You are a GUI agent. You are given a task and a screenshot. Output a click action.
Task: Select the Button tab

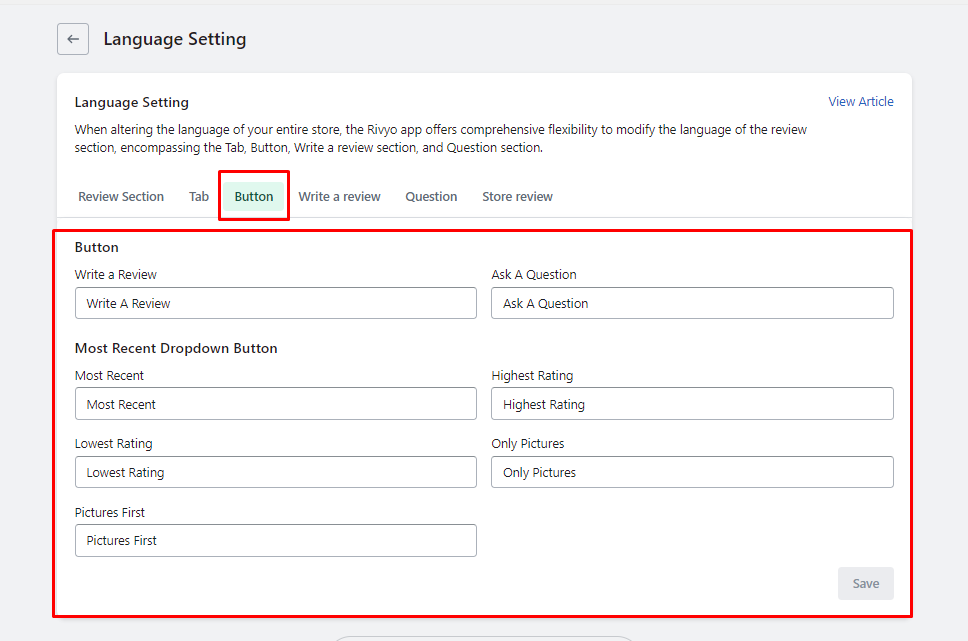pos(253,195)
